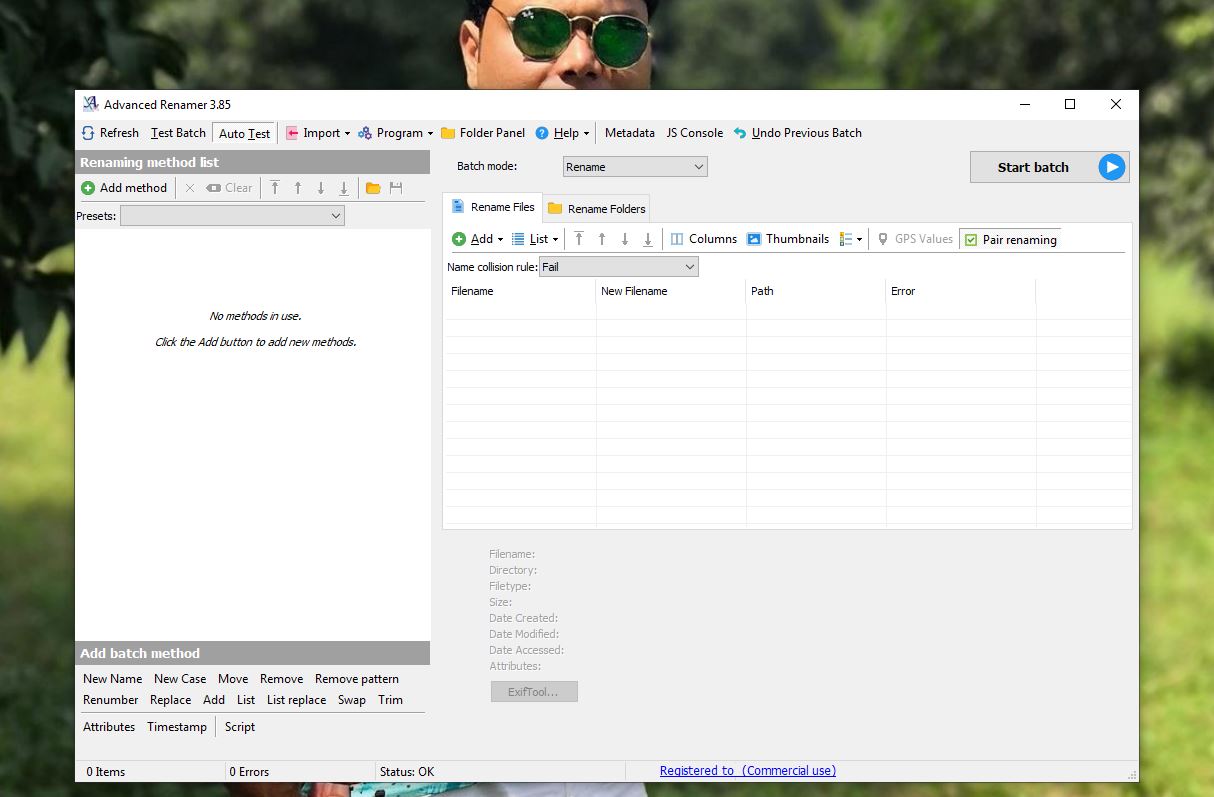Add a New Name batch method
The height and width of the screenshot is (797, 1214).
(113, 679)
